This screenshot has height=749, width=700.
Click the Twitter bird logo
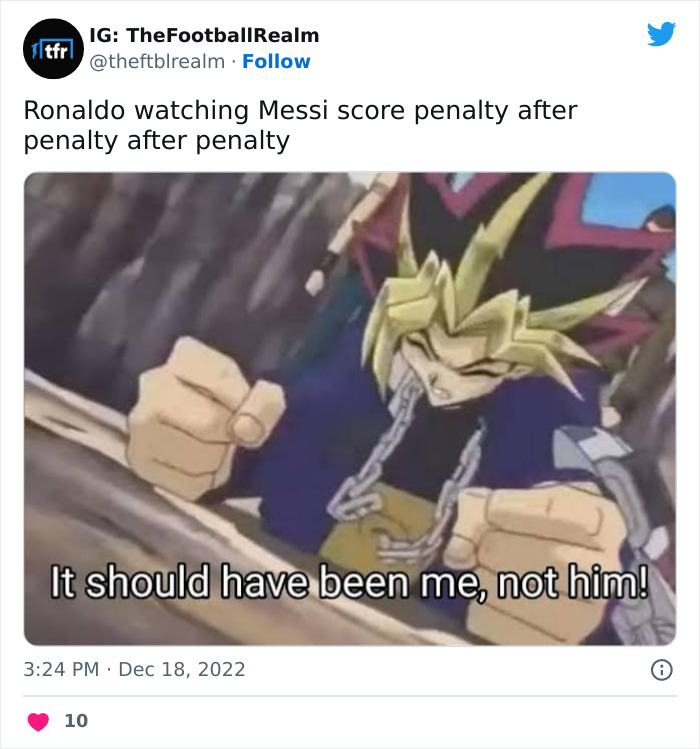[x=661, y=34]
